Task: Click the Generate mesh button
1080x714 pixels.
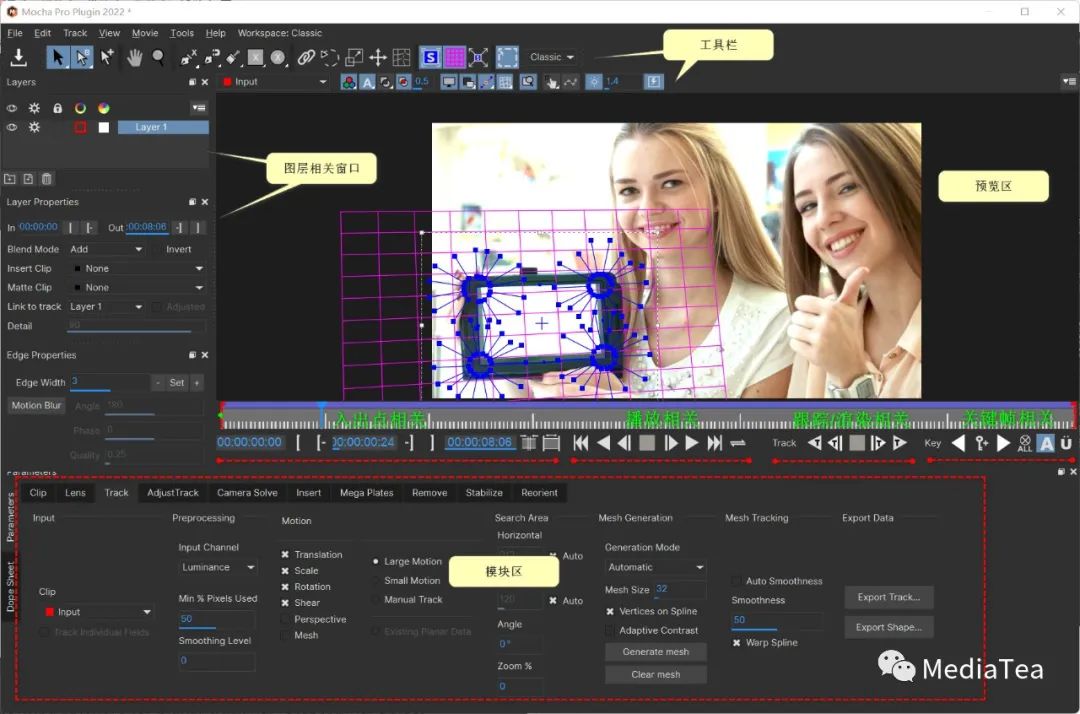Action: [x=656, y=652]
